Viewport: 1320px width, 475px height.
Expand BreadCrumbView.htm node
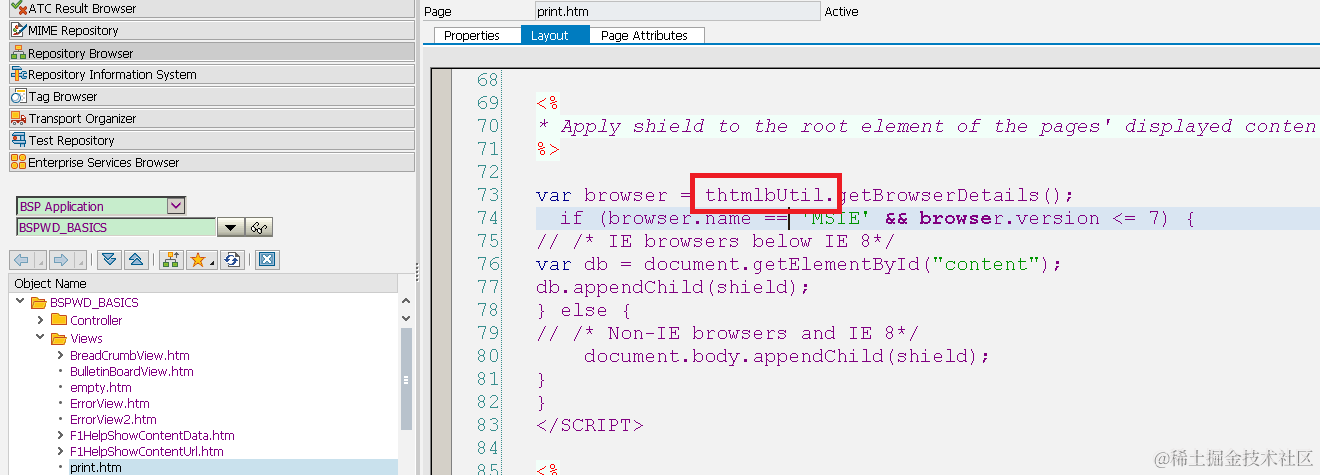[60, 355]
